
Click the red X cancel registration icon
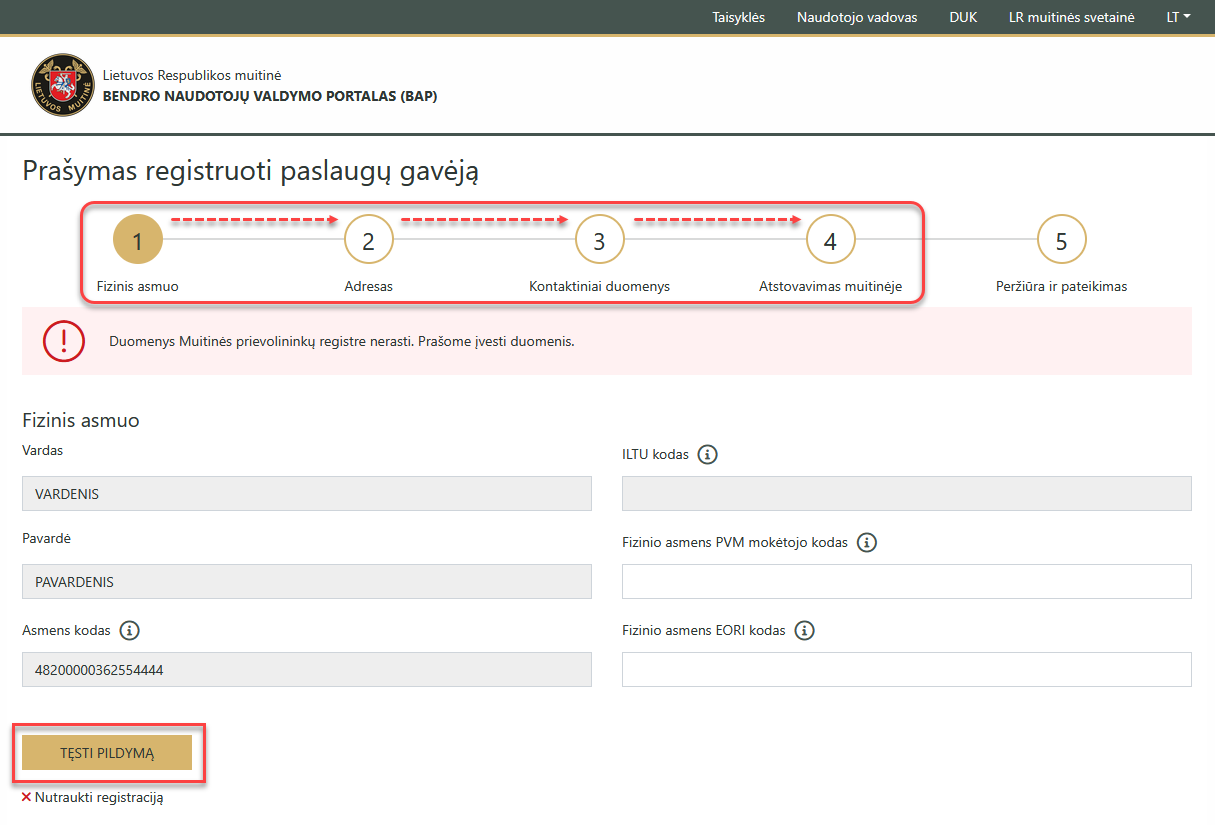[x=26, y=798]
